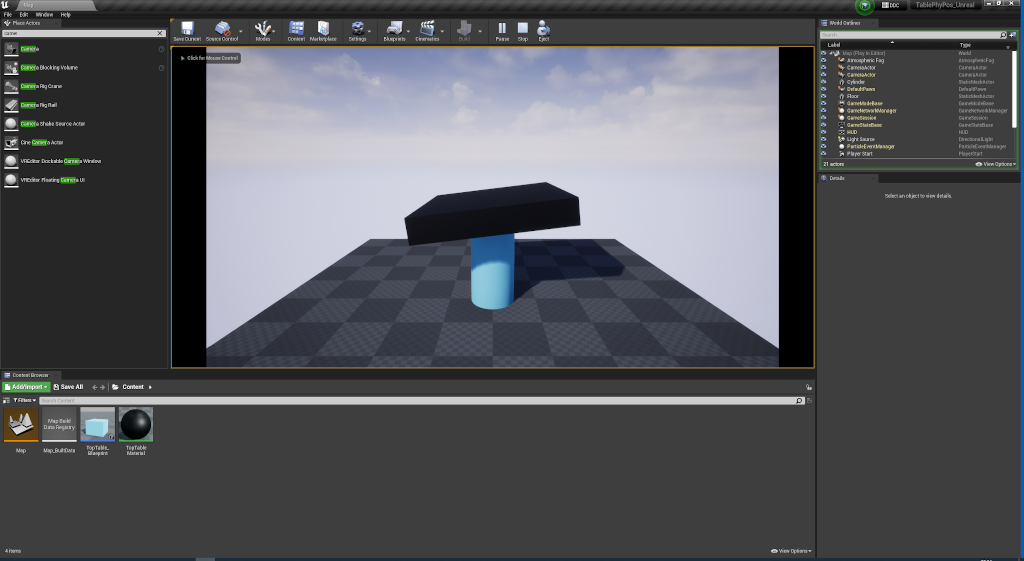This screenshot has height=561, width=1024.
Task: Pause the running simulation
Action: coord(502,31)
